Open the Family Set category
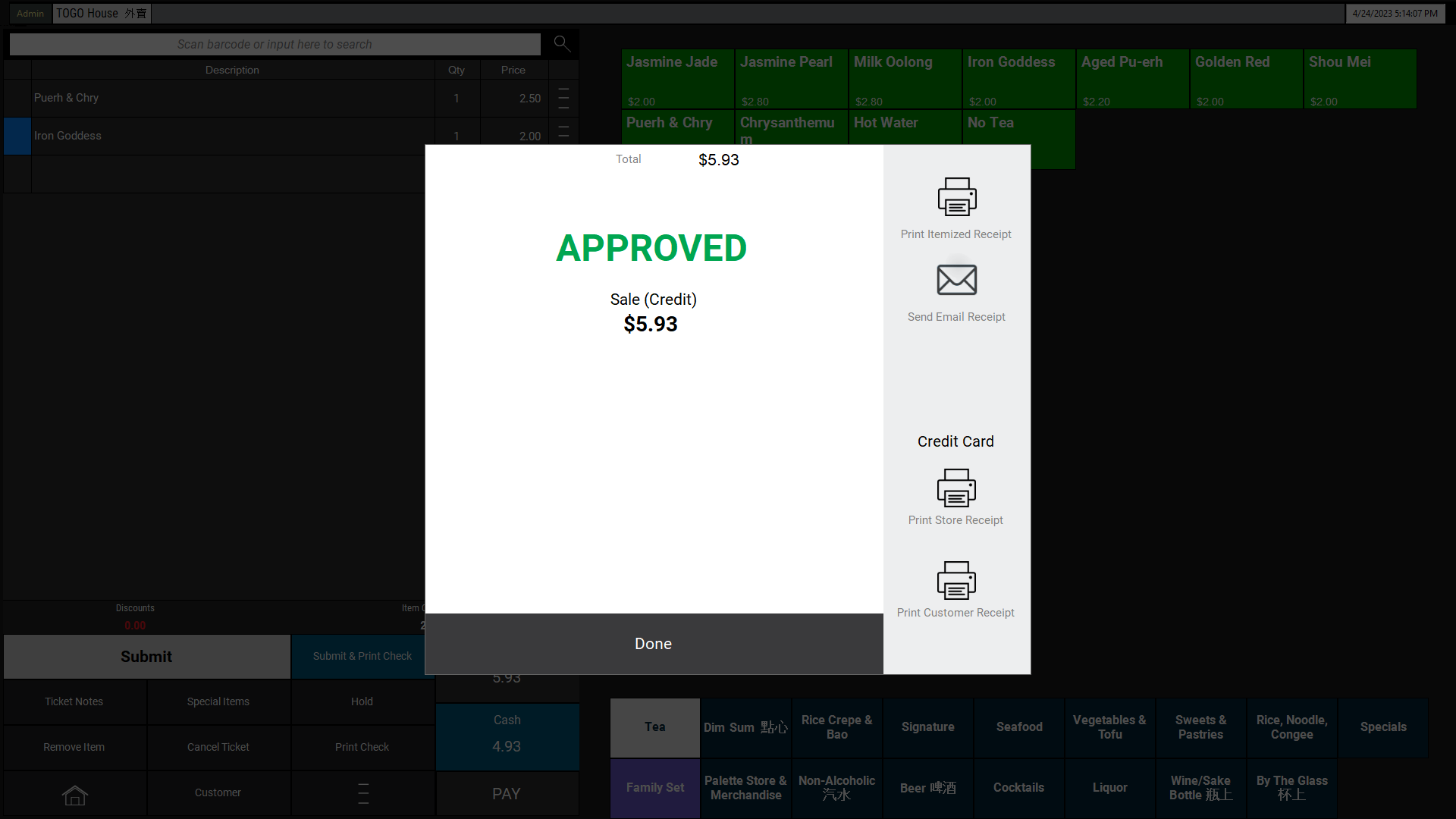The height and width of the screenshot is (819, 1456). click(654, 788)
